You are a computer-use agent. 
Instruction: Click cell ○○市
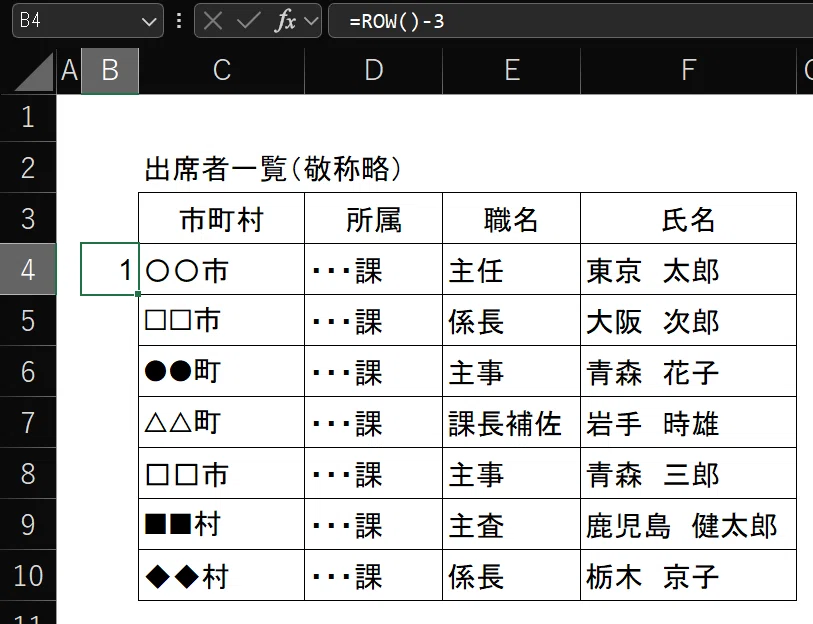click(221, 269)
